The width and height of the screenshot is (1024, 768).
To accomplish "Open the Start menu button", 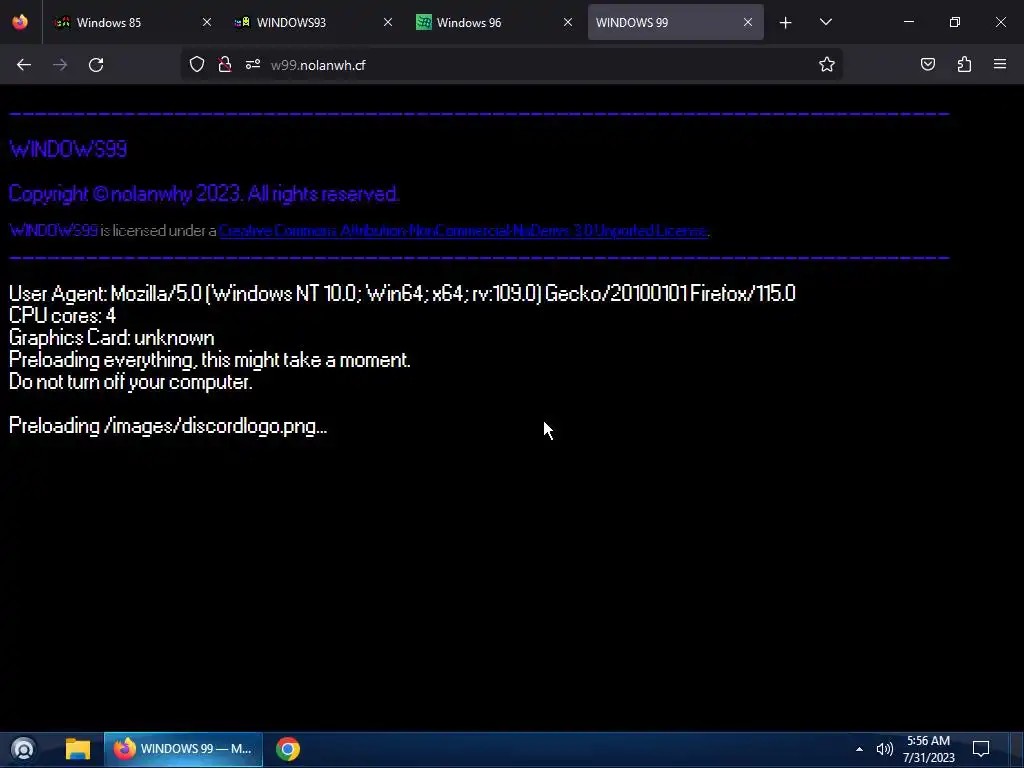I will [x=23, y=749].
